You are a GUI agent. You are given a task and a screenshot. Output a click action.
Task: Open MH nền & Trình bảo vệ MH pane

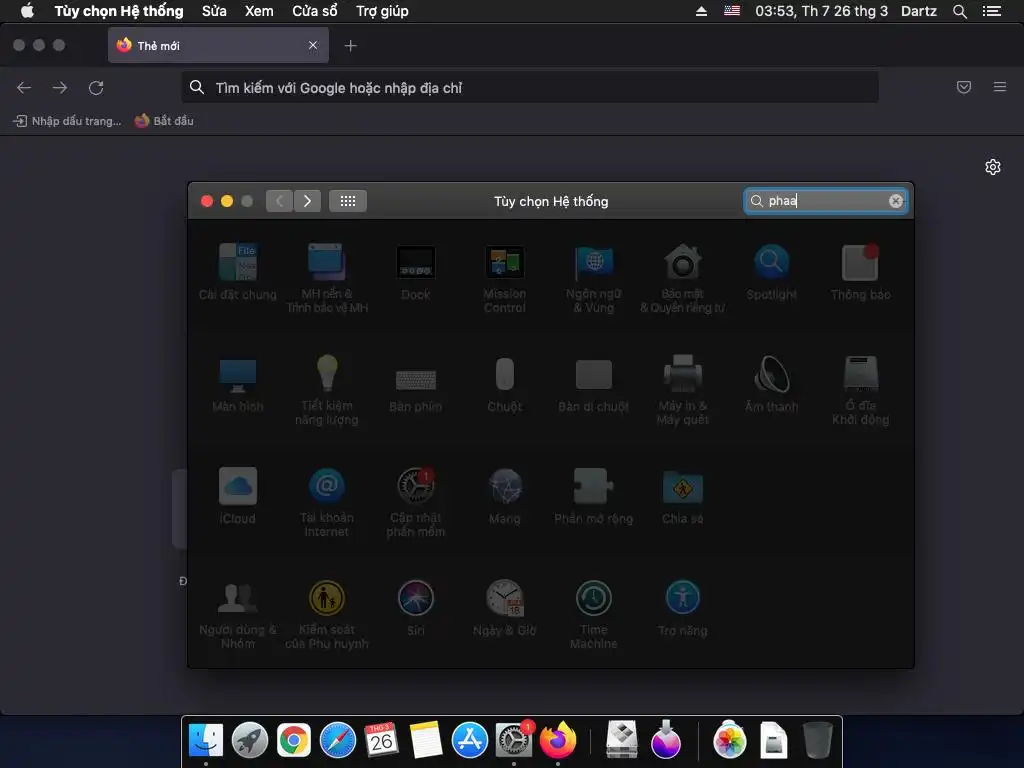pyautogui.click(x=327, y=278)
